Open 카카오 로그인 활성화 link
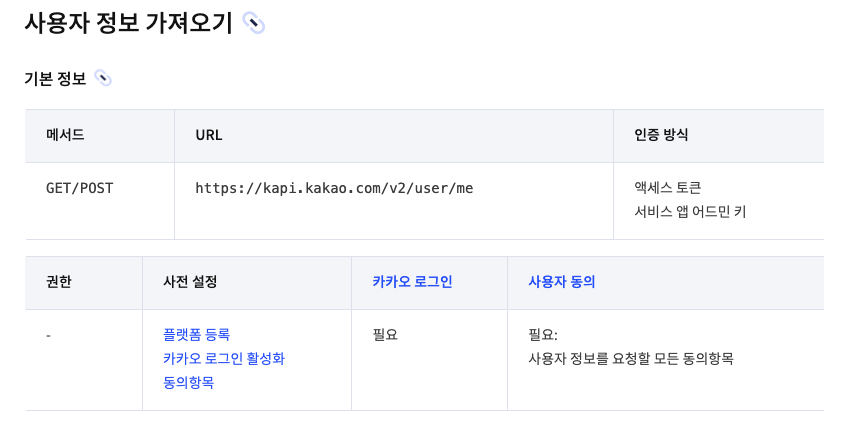Viewport: 843px width, 430px height. [x=224, y=359]
